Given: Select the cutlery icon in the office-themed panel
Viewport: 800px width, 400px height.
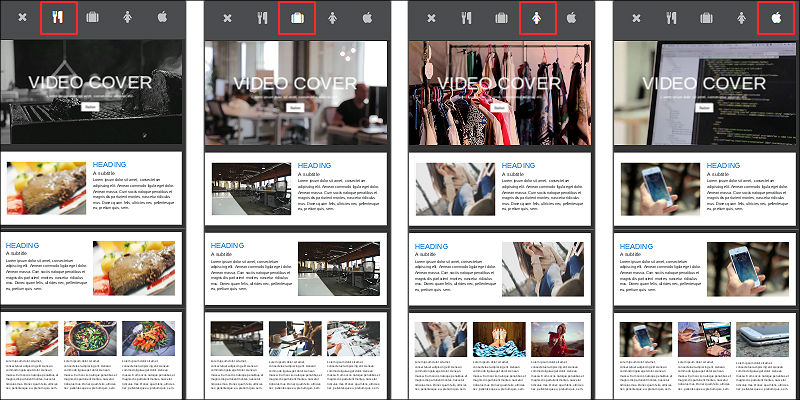Looking at the screenshot, I should tap(262, 18).
